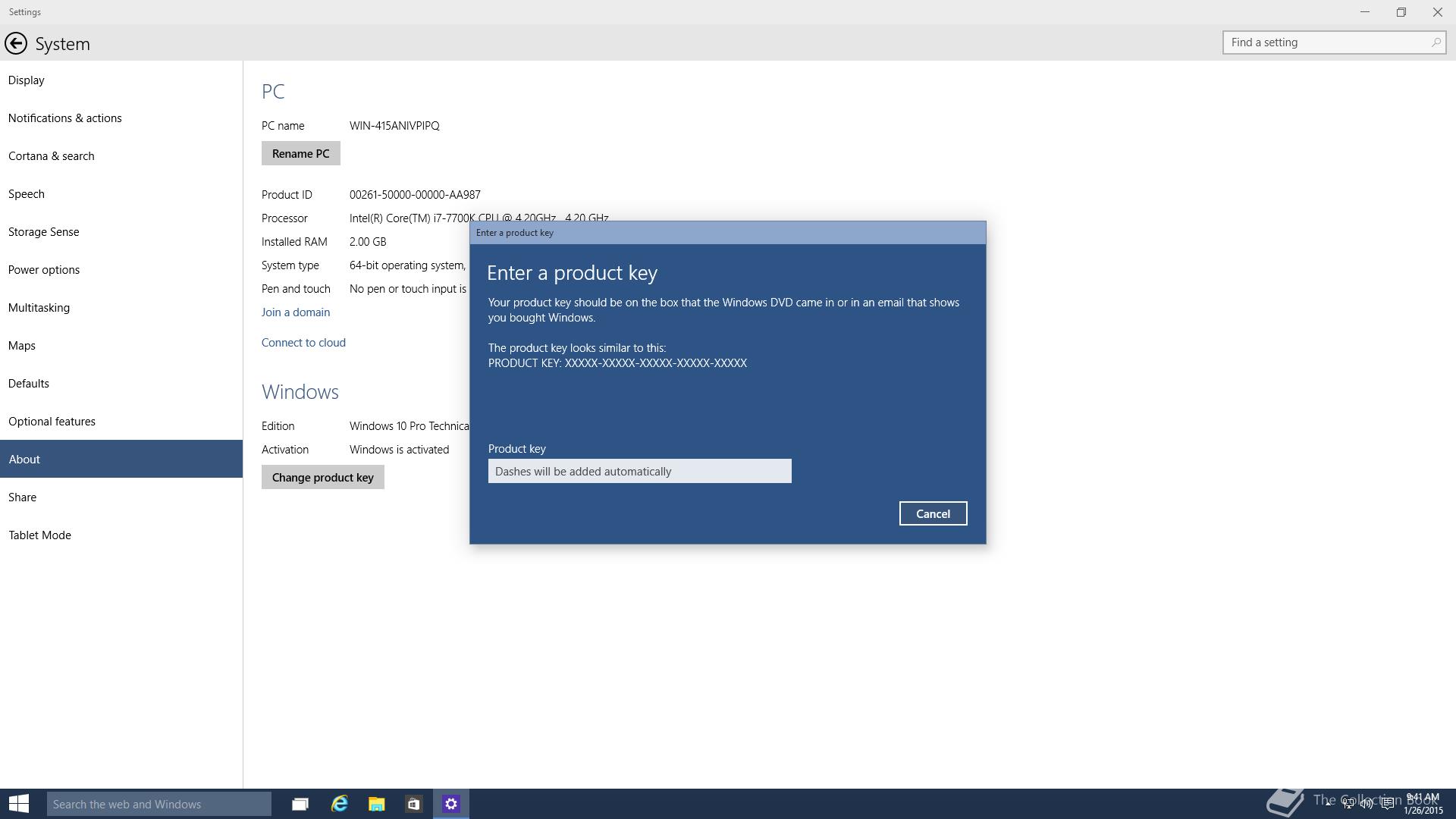
Task: Launch Internet Explorer from the taskbar
Action: (339, 804)
